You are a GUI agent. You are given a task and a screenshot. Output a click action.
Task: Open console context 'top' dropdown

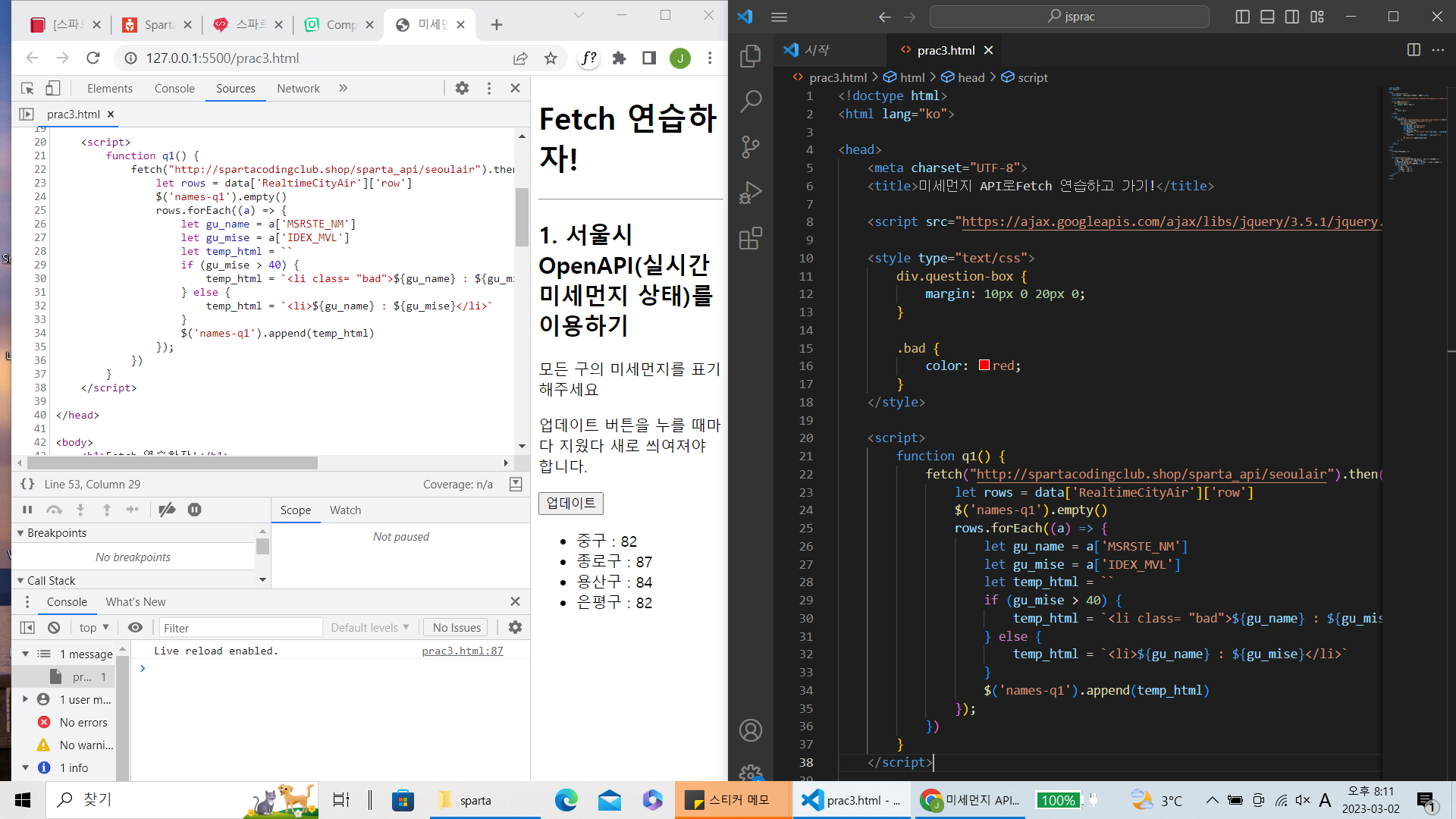[94, 628]
